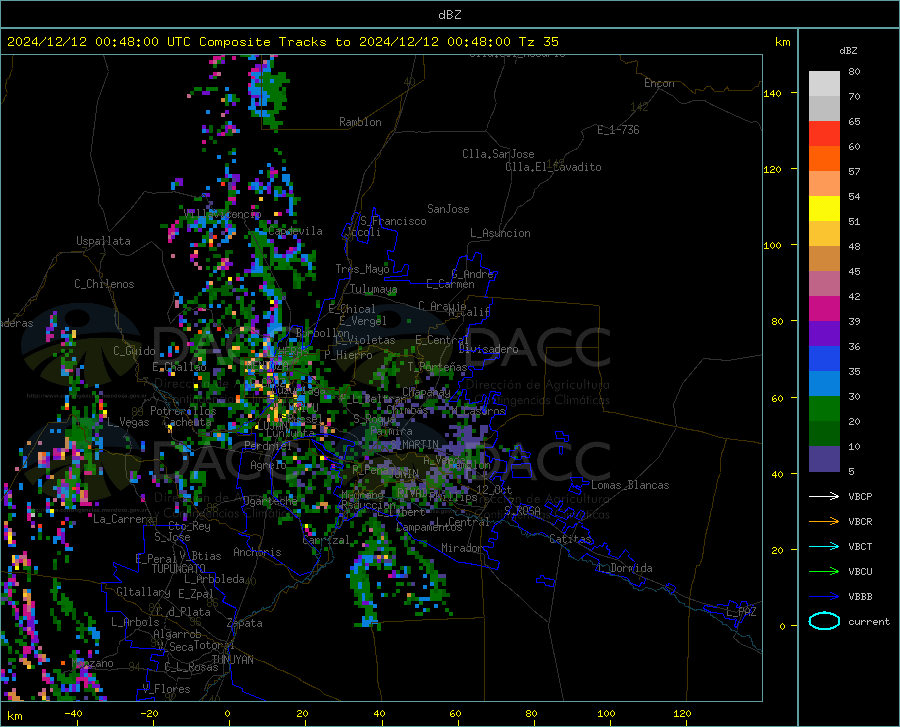Click the 'SanJose' map label
This screenshot has height=727, width=900.
click(448, 209)
